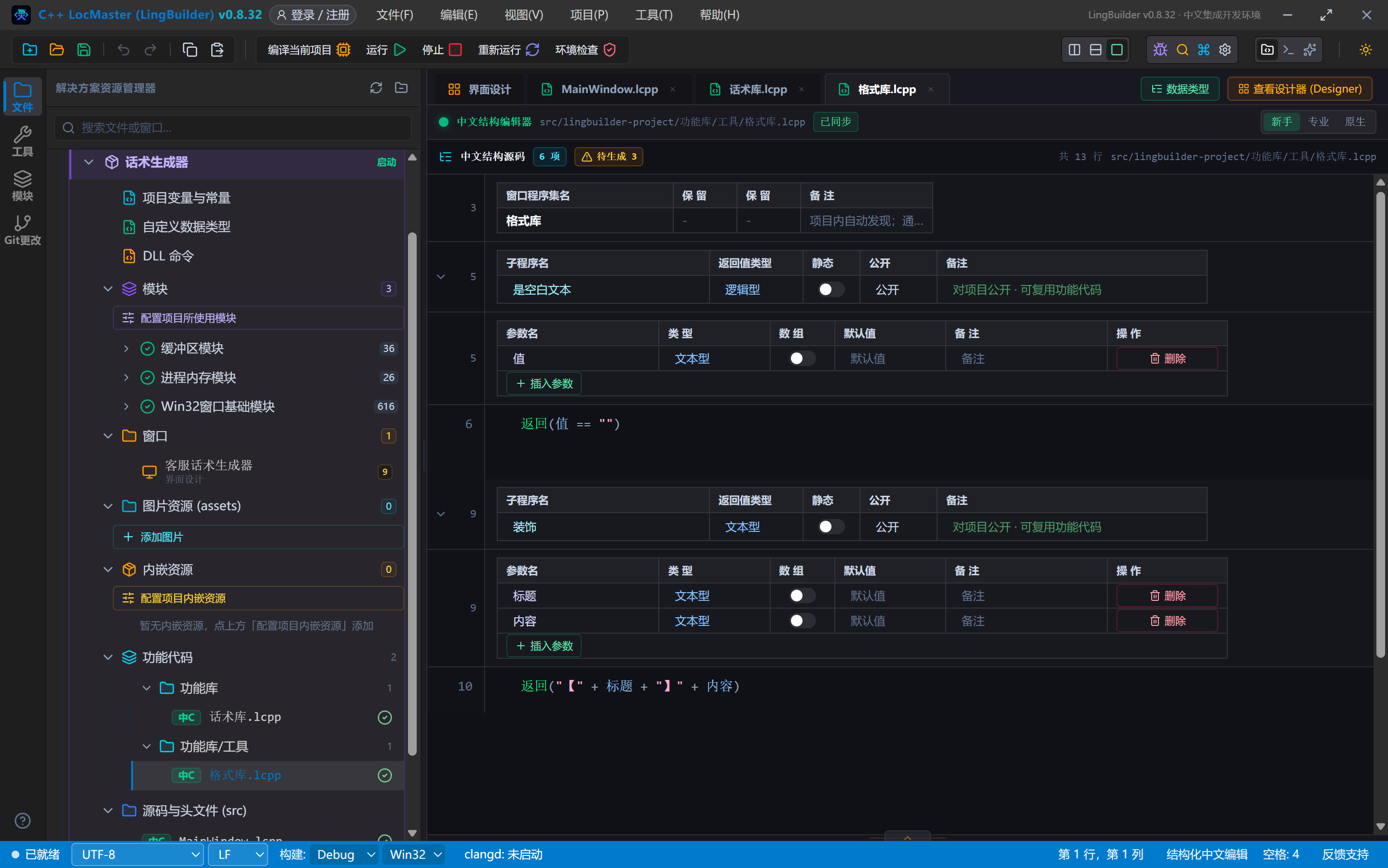Toggle 静态 switch for 是空白文本
Viewport: 1388px width, 868px height.
830,289
